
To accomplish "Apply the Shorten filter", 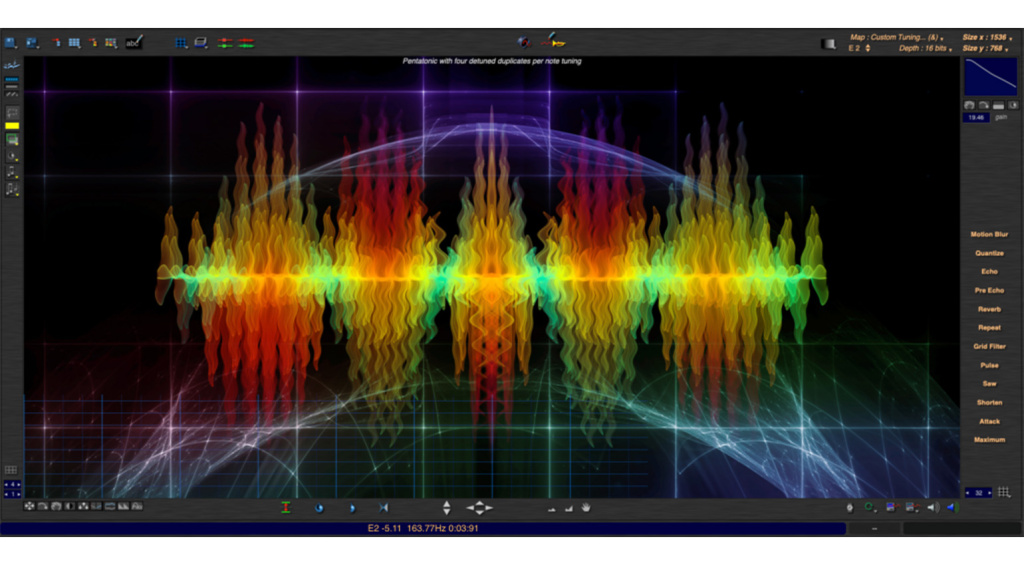I will [x=989, y=403].
